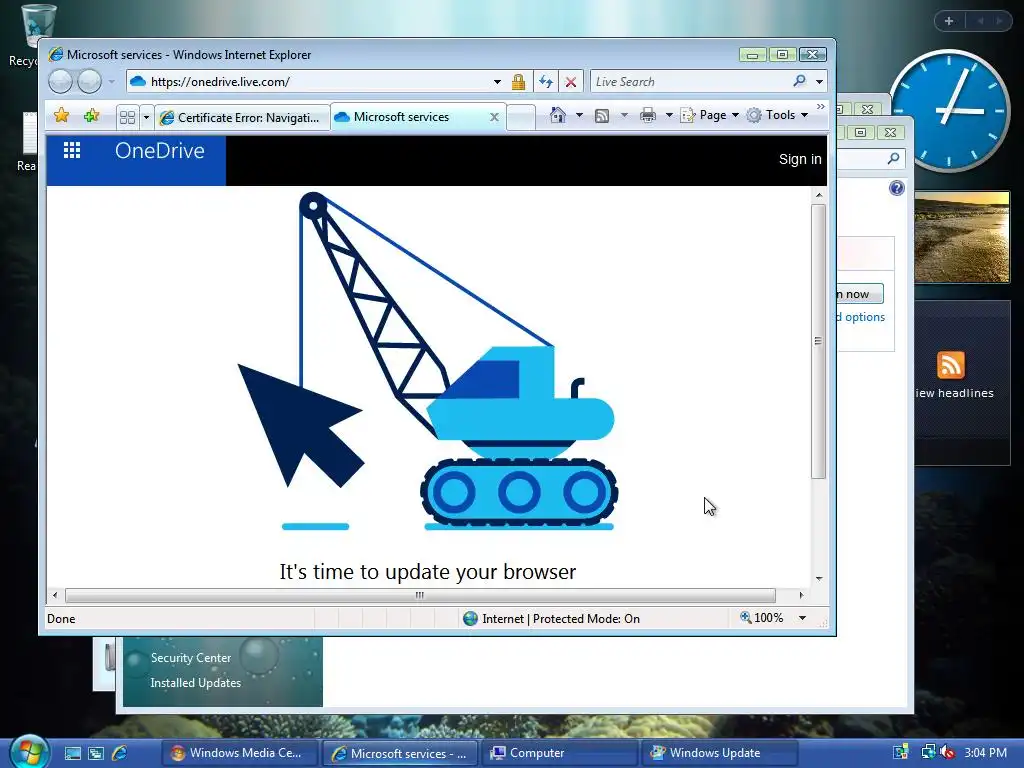Click the horizontal scrollbar left arrow
Image resolution: width=1024 pixels, height=768 pixels.
[55, 595]
